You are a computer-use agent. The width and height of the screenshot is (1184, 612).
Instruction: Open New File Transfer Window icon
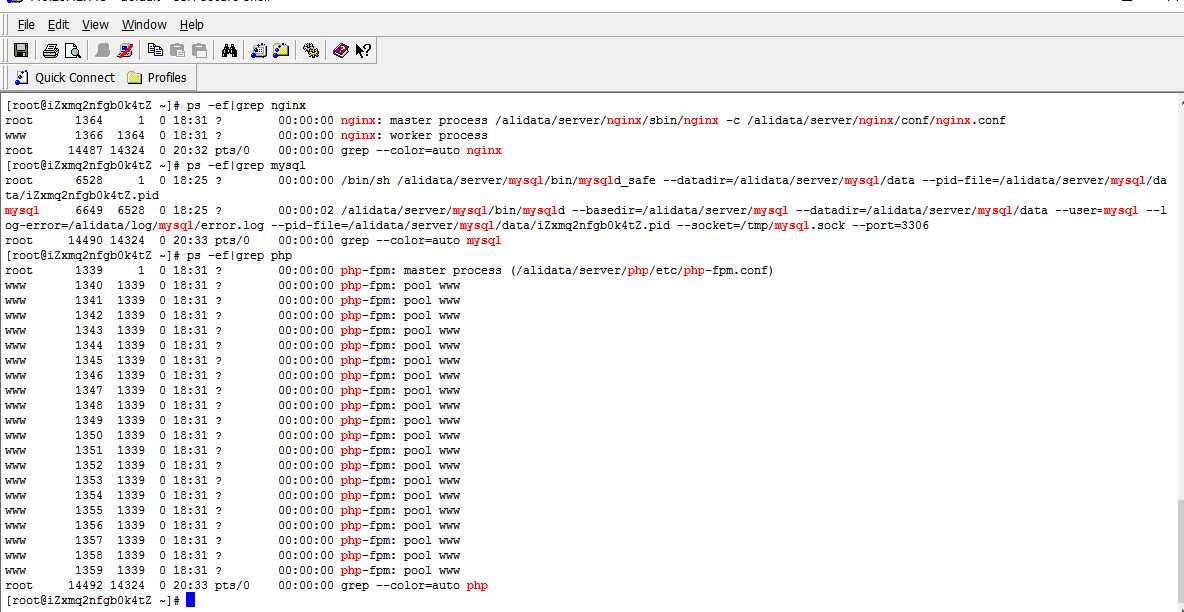pos(282,51)
